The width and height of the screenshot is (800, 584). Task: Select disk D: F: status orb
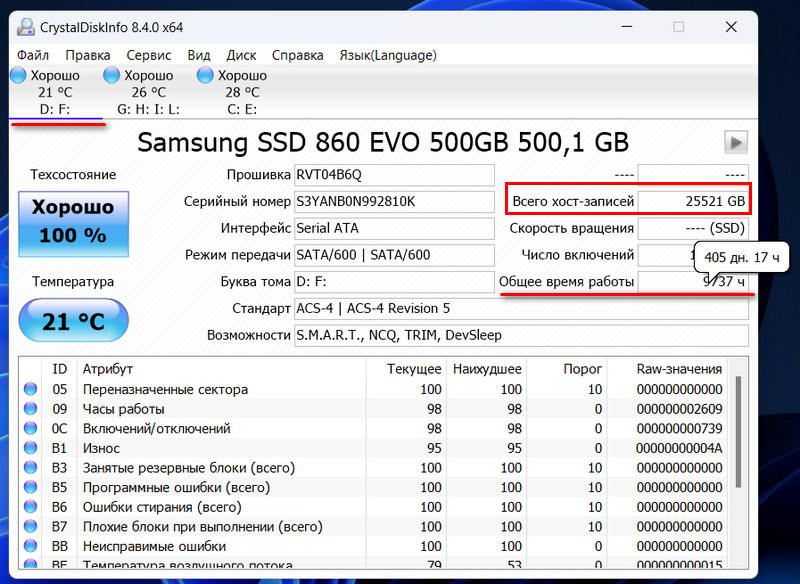point(18,75)
